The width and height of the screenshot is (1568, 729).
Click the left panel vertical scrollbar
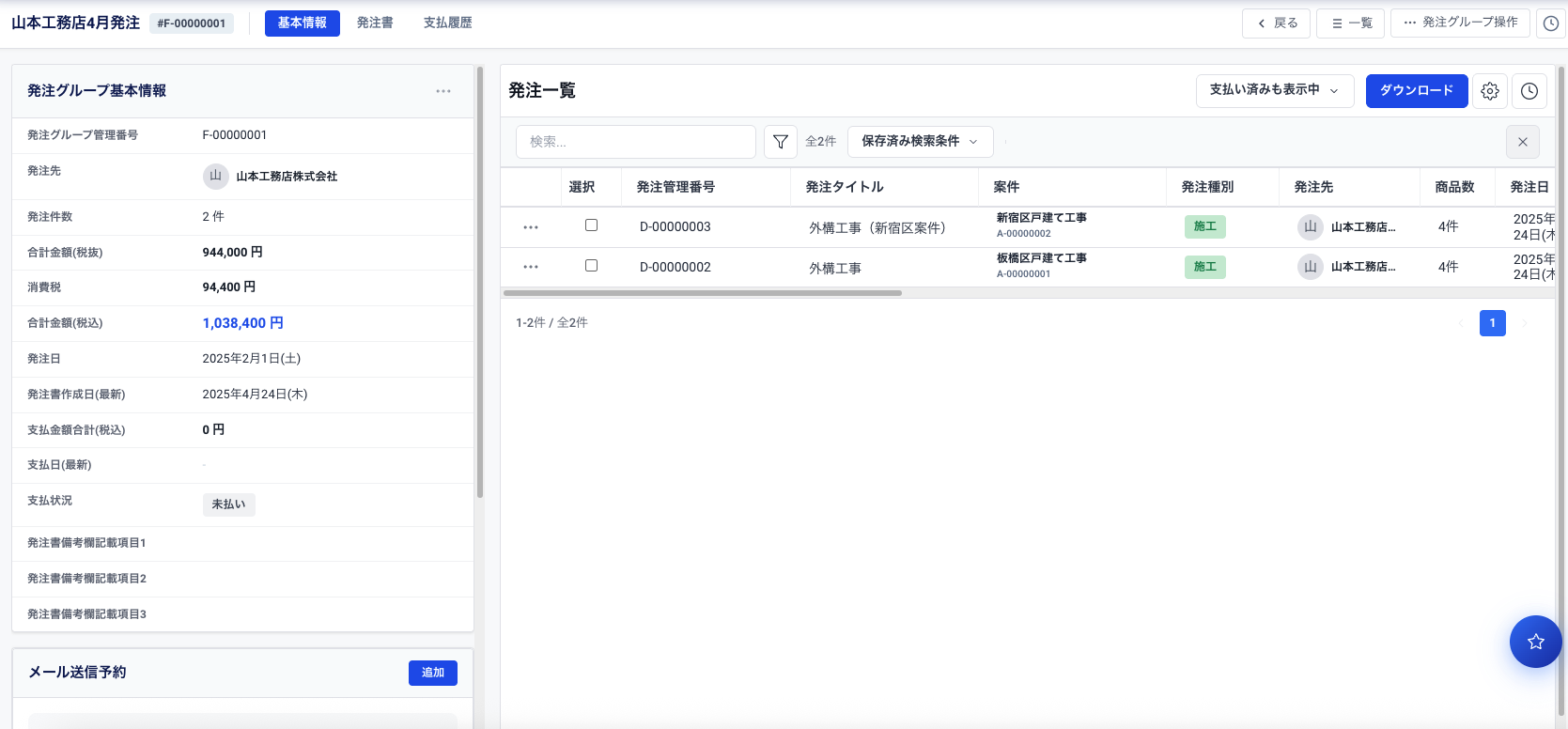pyautogui.click(x=479, y=282)
